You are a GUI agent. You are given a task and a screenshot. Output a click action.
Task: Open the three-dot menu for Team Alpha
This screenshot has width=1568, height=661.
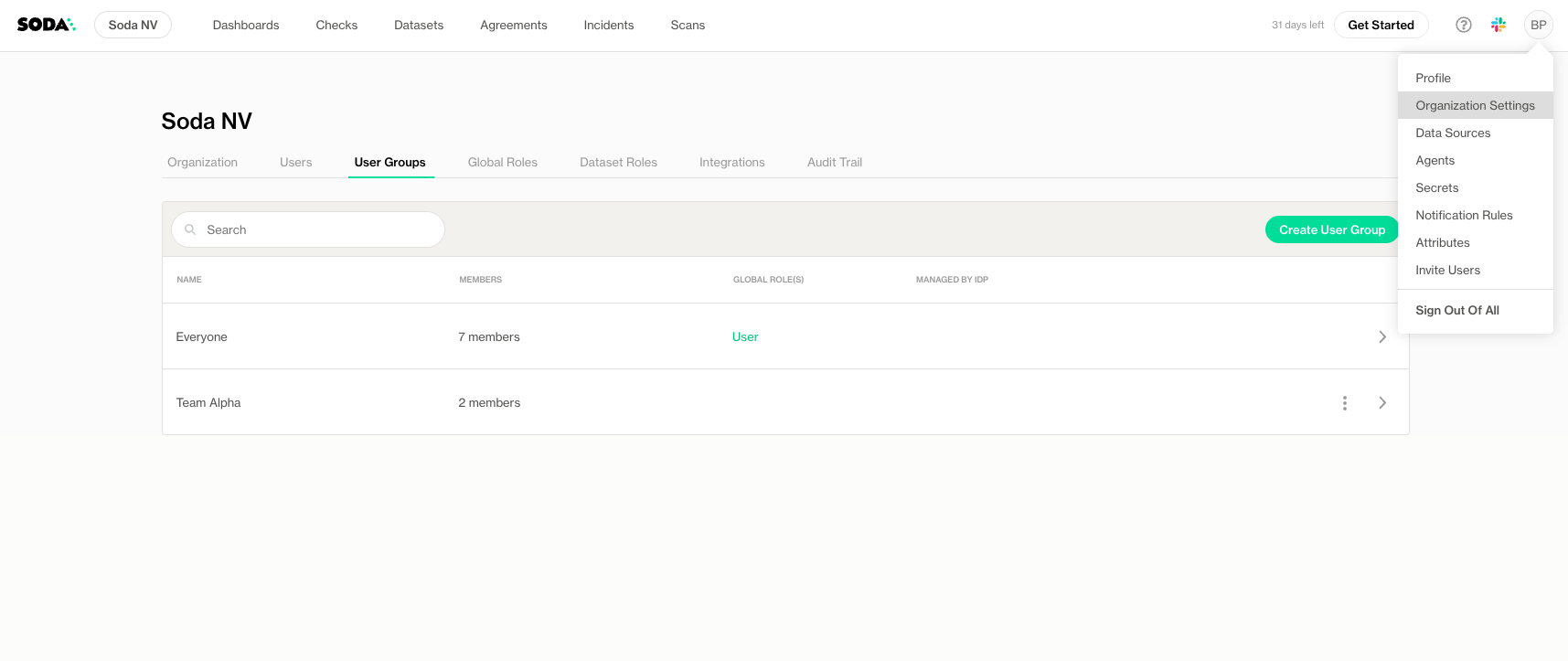[x=1344, y=403]
